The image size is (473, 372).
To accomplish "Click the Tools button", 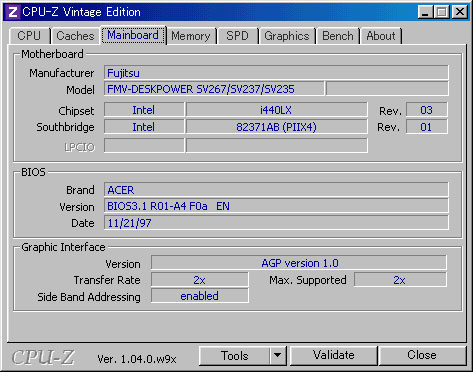I will 234,356.
